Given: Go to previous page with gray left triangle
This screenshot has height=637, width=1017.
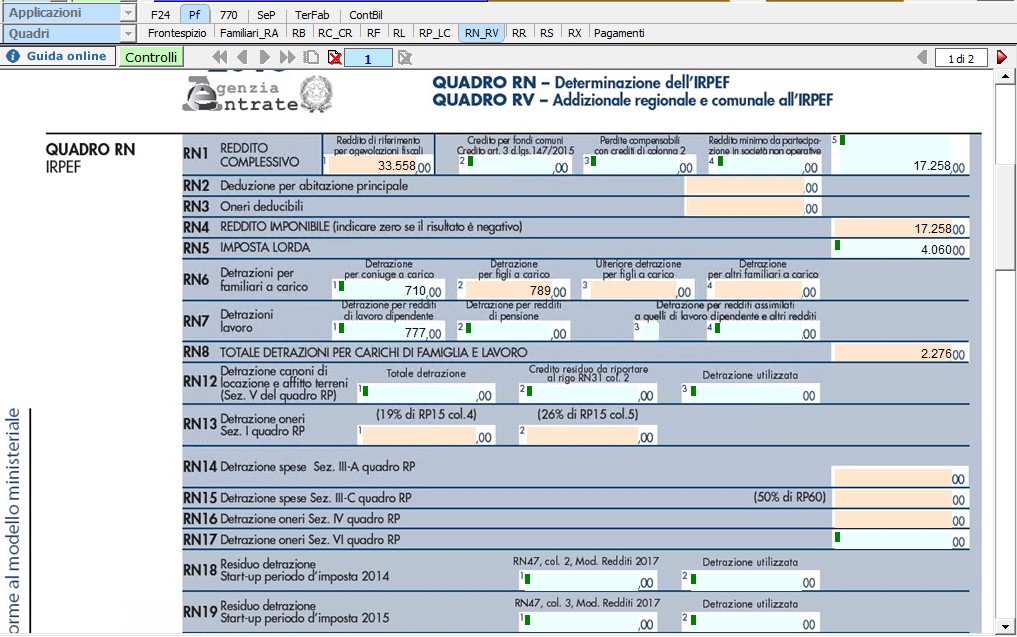Looking at the screenshot, I should pyautogui.click(x=922, y=57).
